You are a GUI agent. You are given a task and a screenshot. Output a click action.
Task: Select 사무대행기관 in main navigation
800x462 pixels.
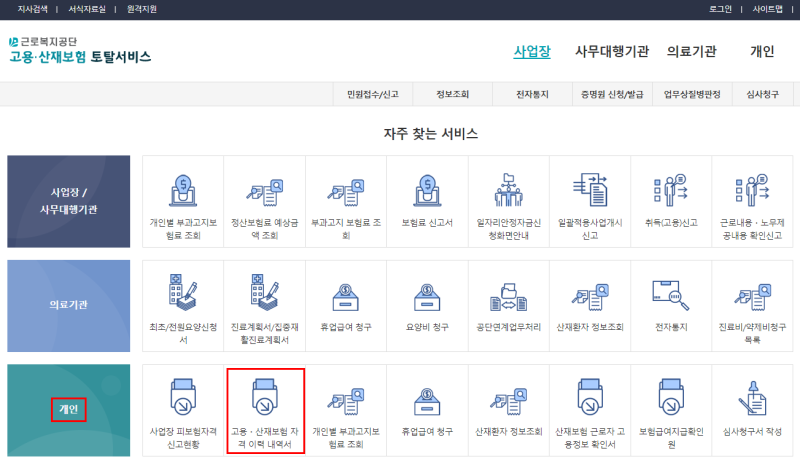tap(612, 52)
